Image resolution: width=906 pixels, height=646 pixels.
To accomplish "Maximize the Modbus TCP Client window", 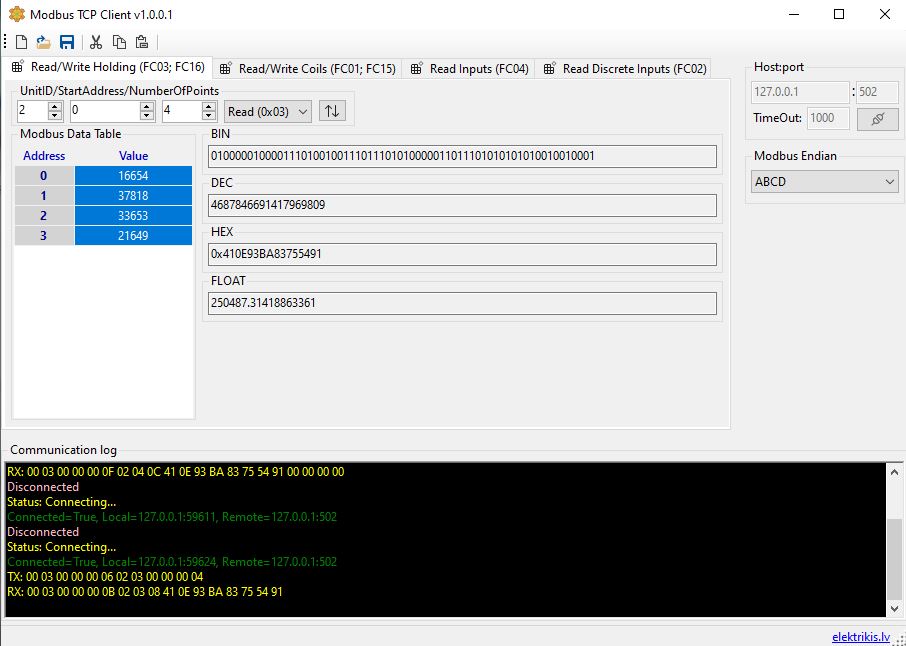I will pyautogui.click(x=839, y=14).
